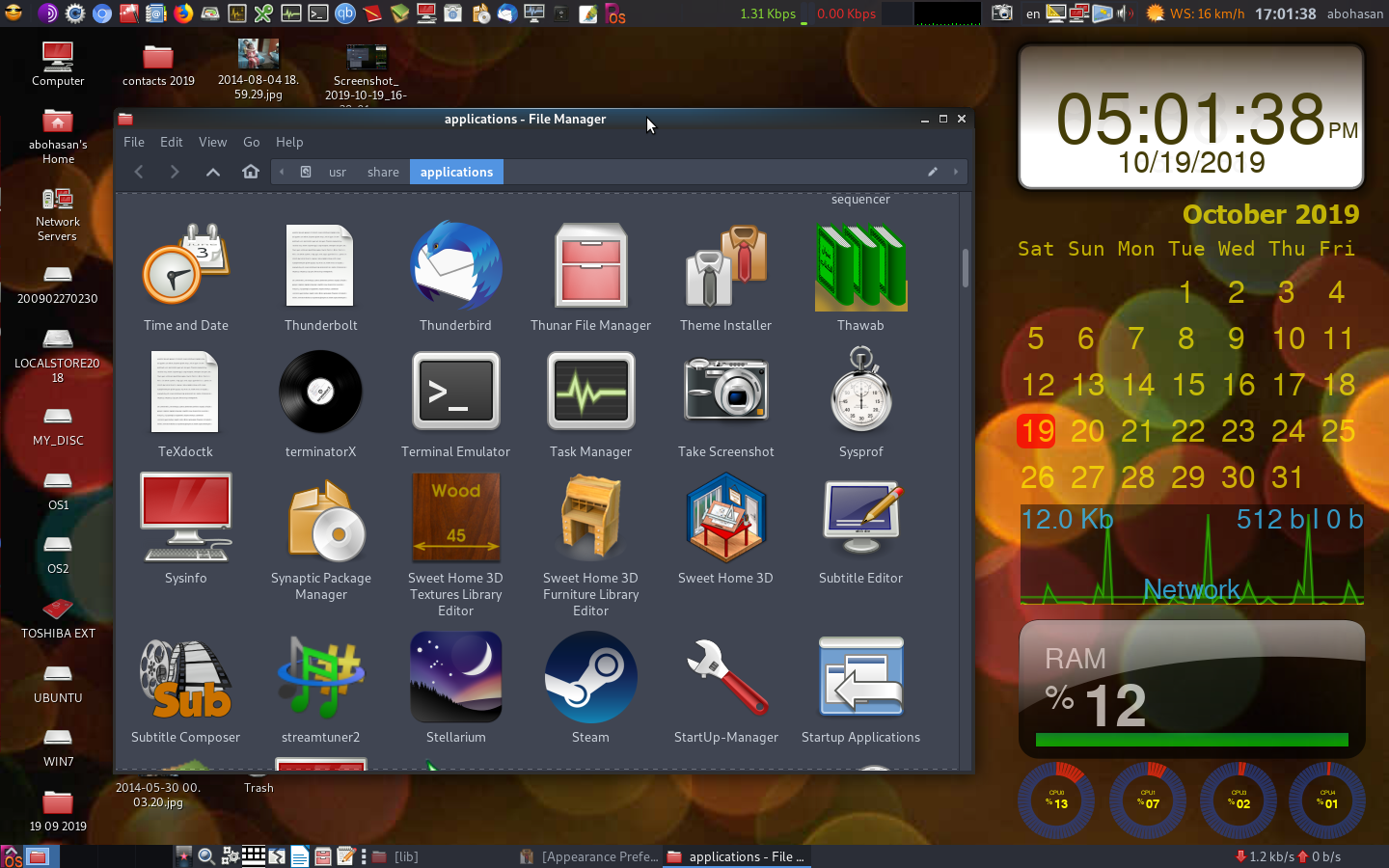
Task: Open the Help menu in File Manager
Action: pyautogui.click(x=289, y=142)
